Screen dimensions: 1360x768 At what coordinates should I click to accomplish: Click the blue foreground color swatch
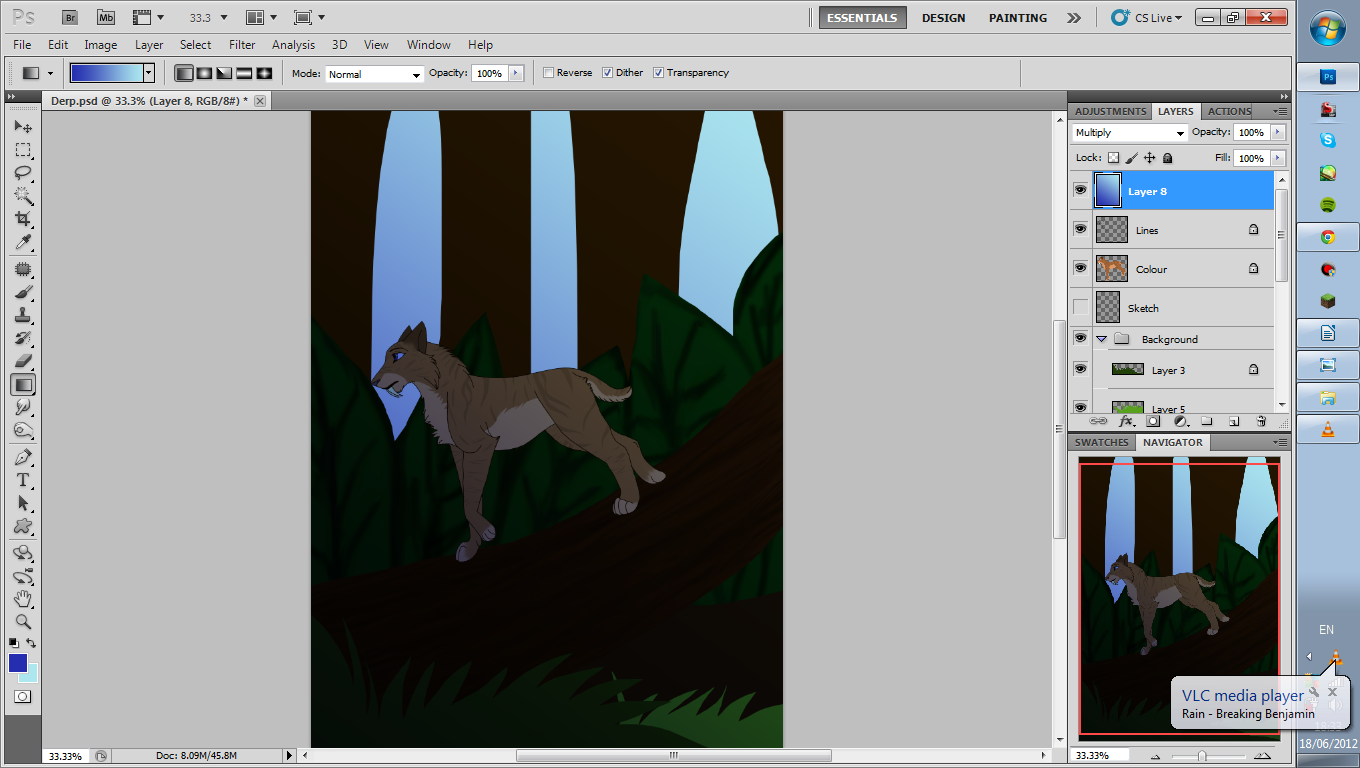pyautogui.click(x=18, y=663)
